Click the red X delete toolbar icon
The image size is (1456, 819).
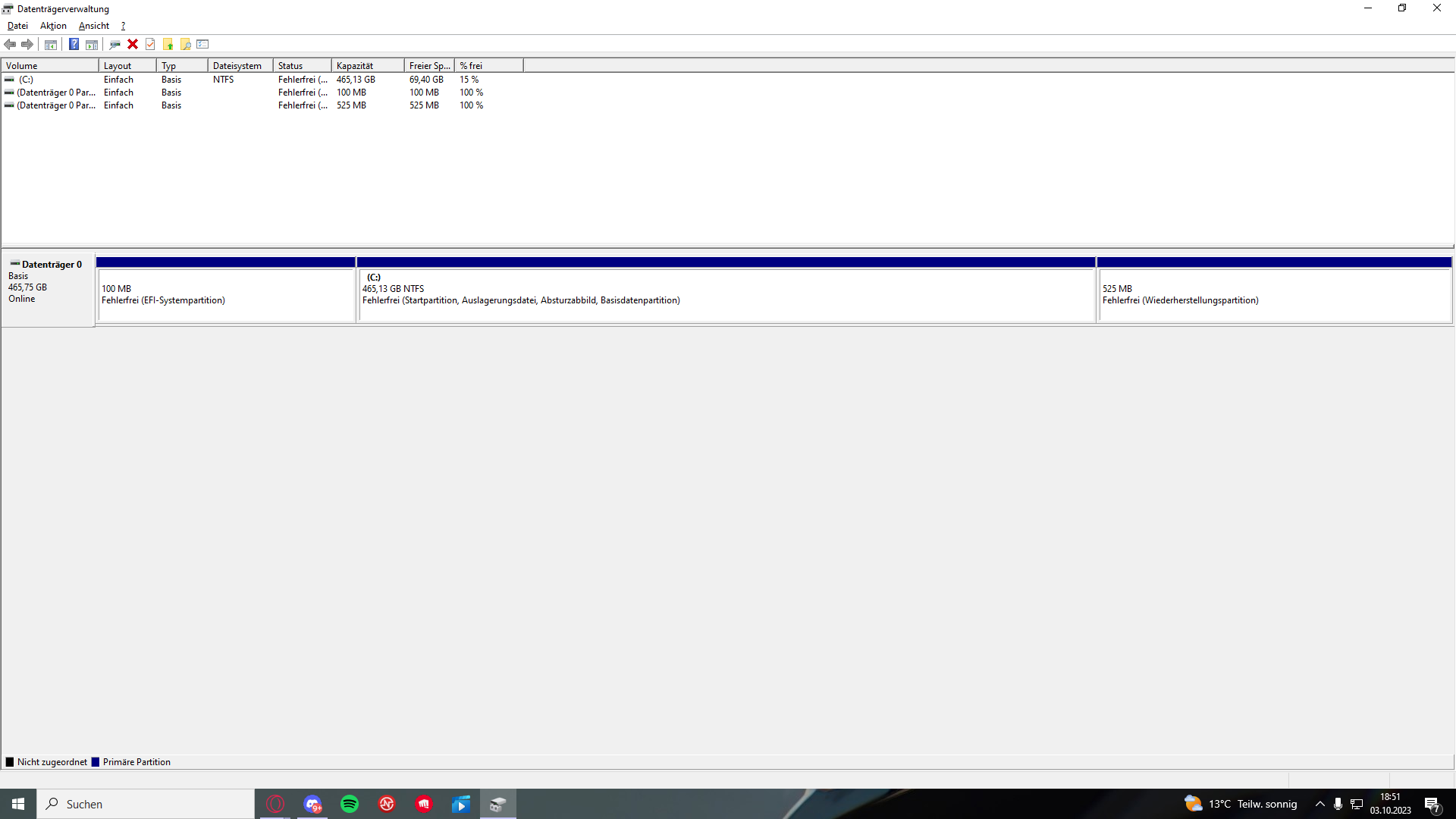click(133, 44)
